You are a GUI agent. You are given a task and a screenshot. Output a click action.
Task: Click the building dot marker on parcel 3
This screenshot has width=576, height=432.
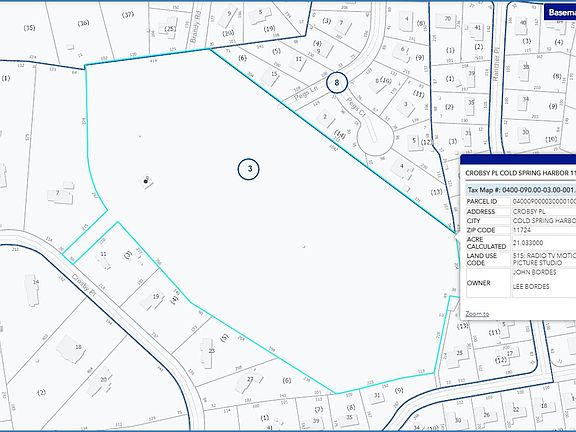point(146,181)
